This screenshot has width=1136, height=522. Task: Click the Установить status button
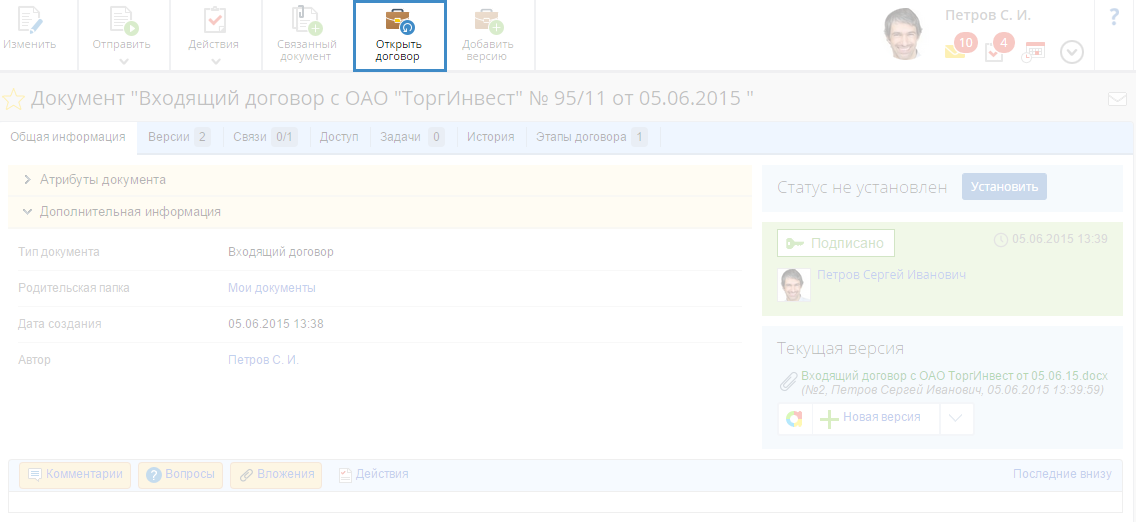click(x=1004, y=187)
